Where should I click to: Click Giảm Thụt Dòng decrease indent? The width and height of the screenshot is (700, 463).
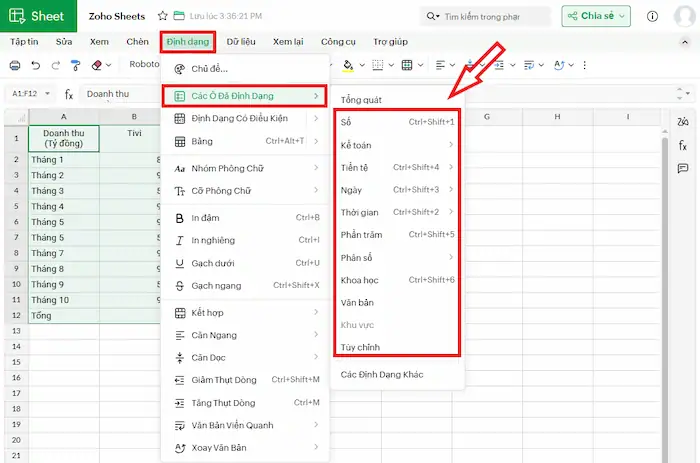[245, 380]
